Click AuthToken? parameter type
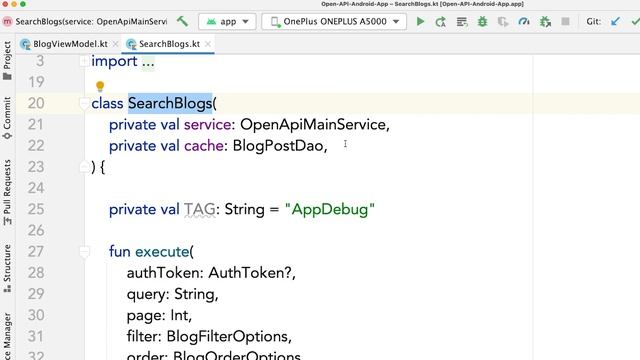 coord(250,273)
